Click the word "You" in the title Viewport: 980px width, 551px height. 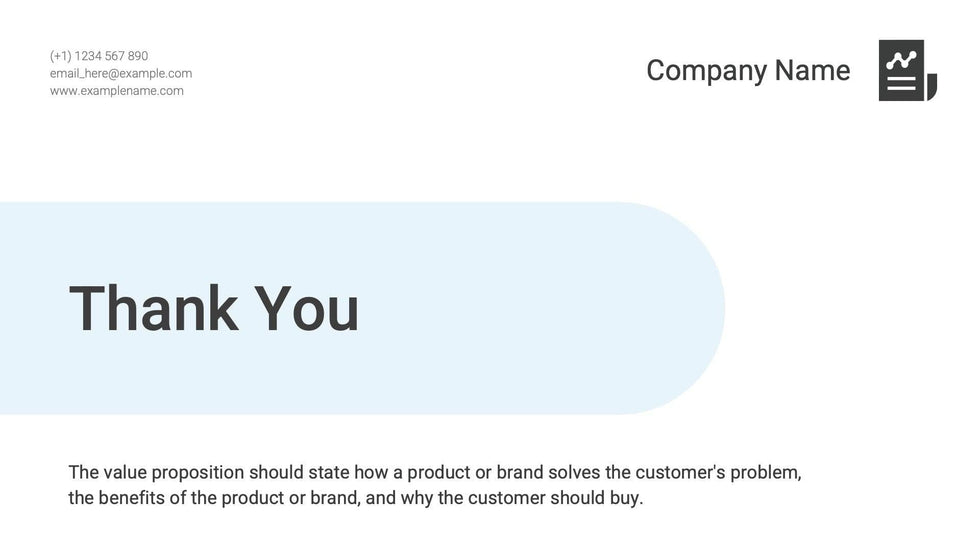(x=306, y=308)
